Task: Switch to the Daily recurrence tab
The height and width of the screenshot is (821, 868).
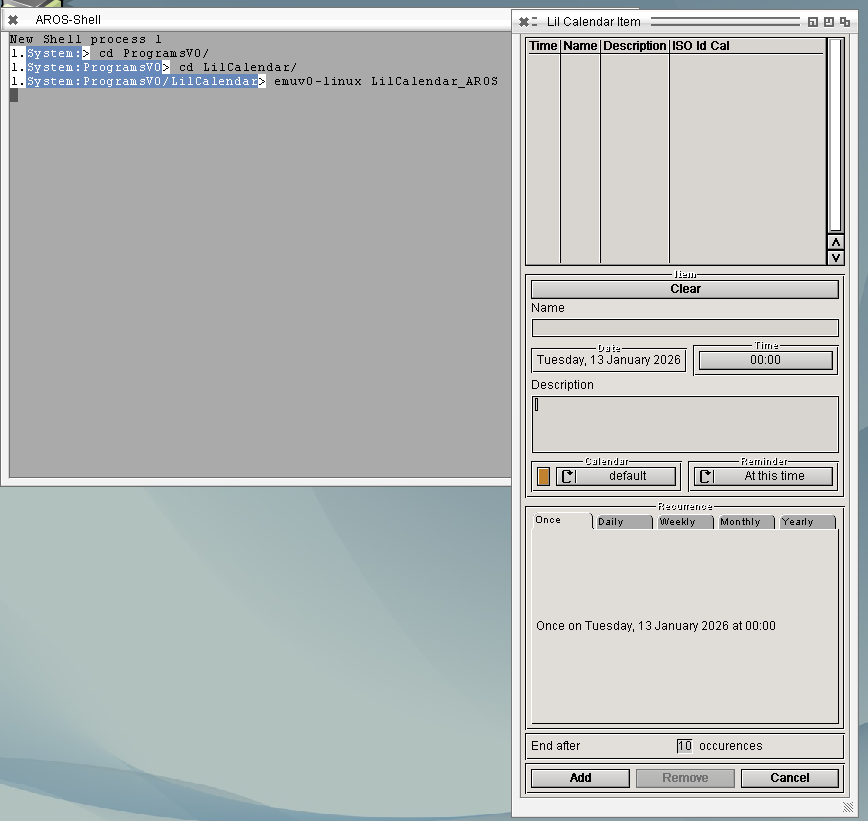Action: click(623, 522)
